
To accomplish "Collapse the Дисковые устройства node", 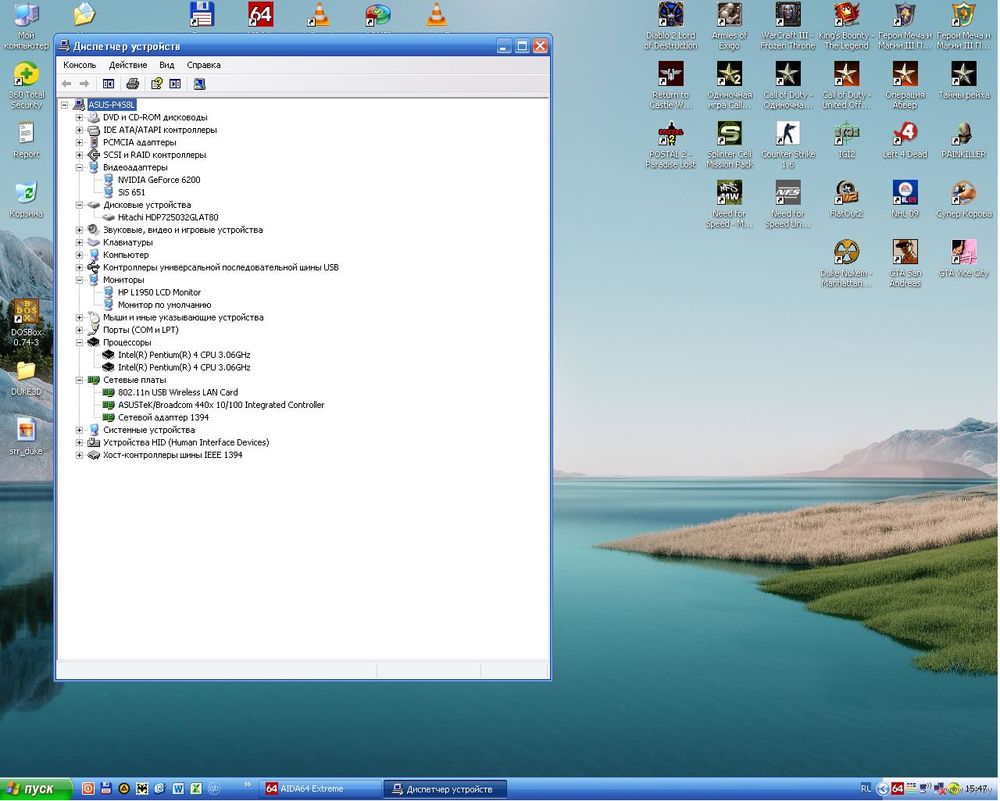I will click(79, 205).
